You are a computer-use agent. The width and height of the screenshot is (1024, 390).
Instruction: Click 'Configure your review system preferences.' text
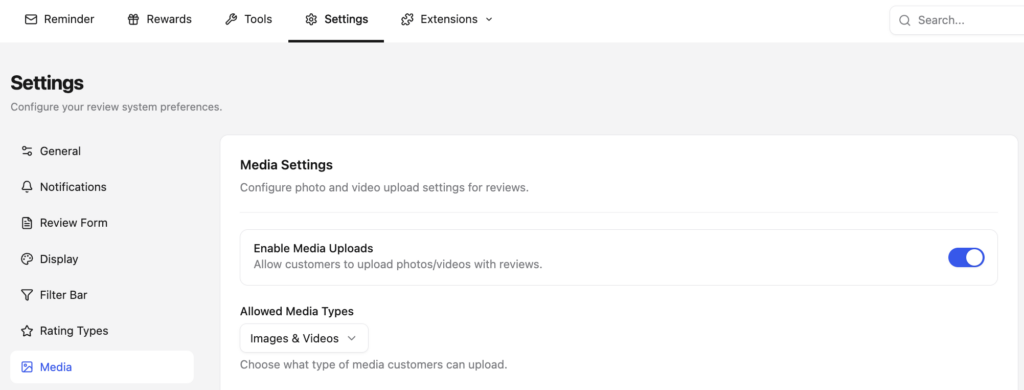coord(116,107)
